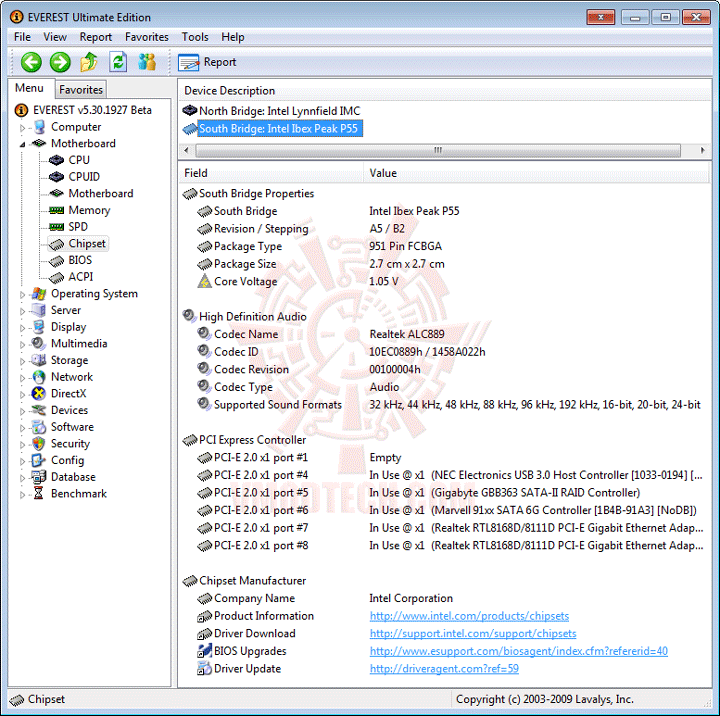720x716 pixels.
Task: Click the Computer icon in tree
Action: [x=39, y=127]
